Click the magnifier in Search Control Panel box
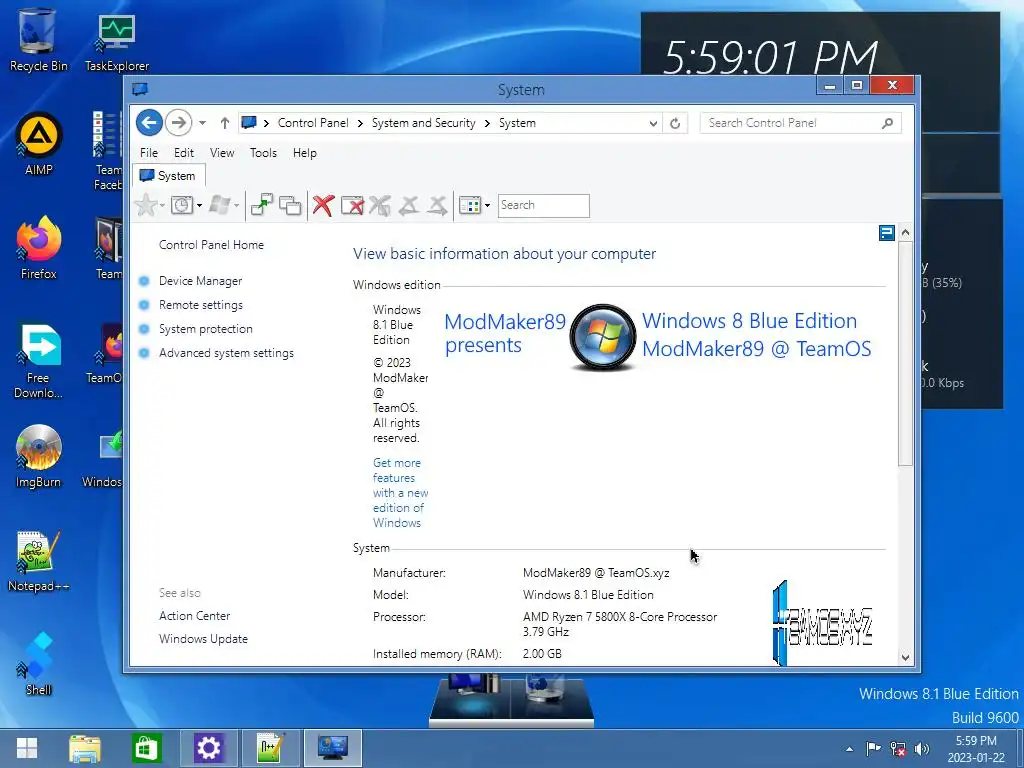Image resolution: width=1024 pixels, height=768 pixels. click(x=887, y=123)
